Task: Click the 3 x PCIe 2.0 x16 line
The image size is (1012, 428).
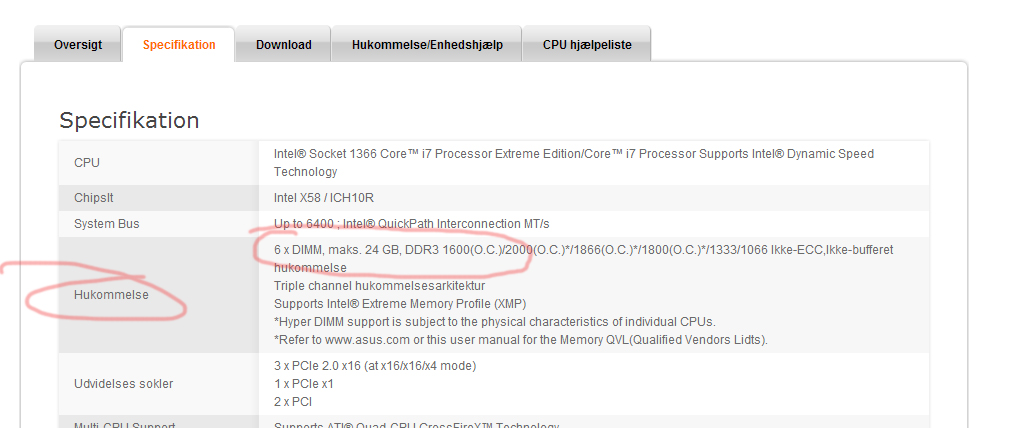Action: (375, 366)
